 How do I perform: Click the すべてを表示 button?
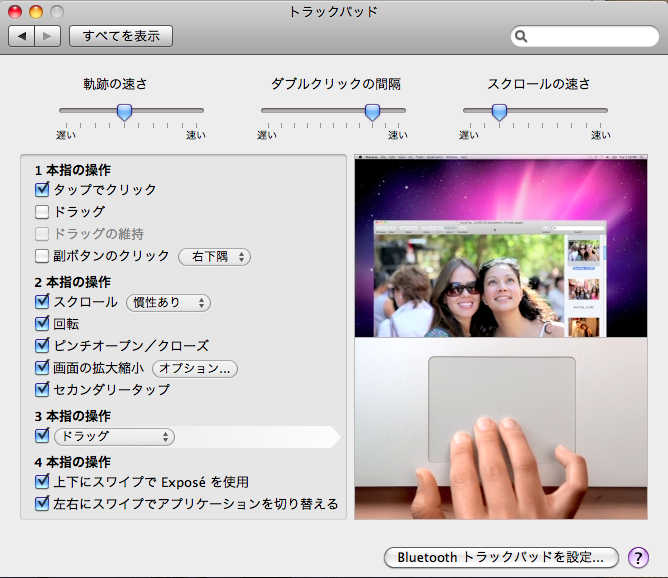pos(121,36)
